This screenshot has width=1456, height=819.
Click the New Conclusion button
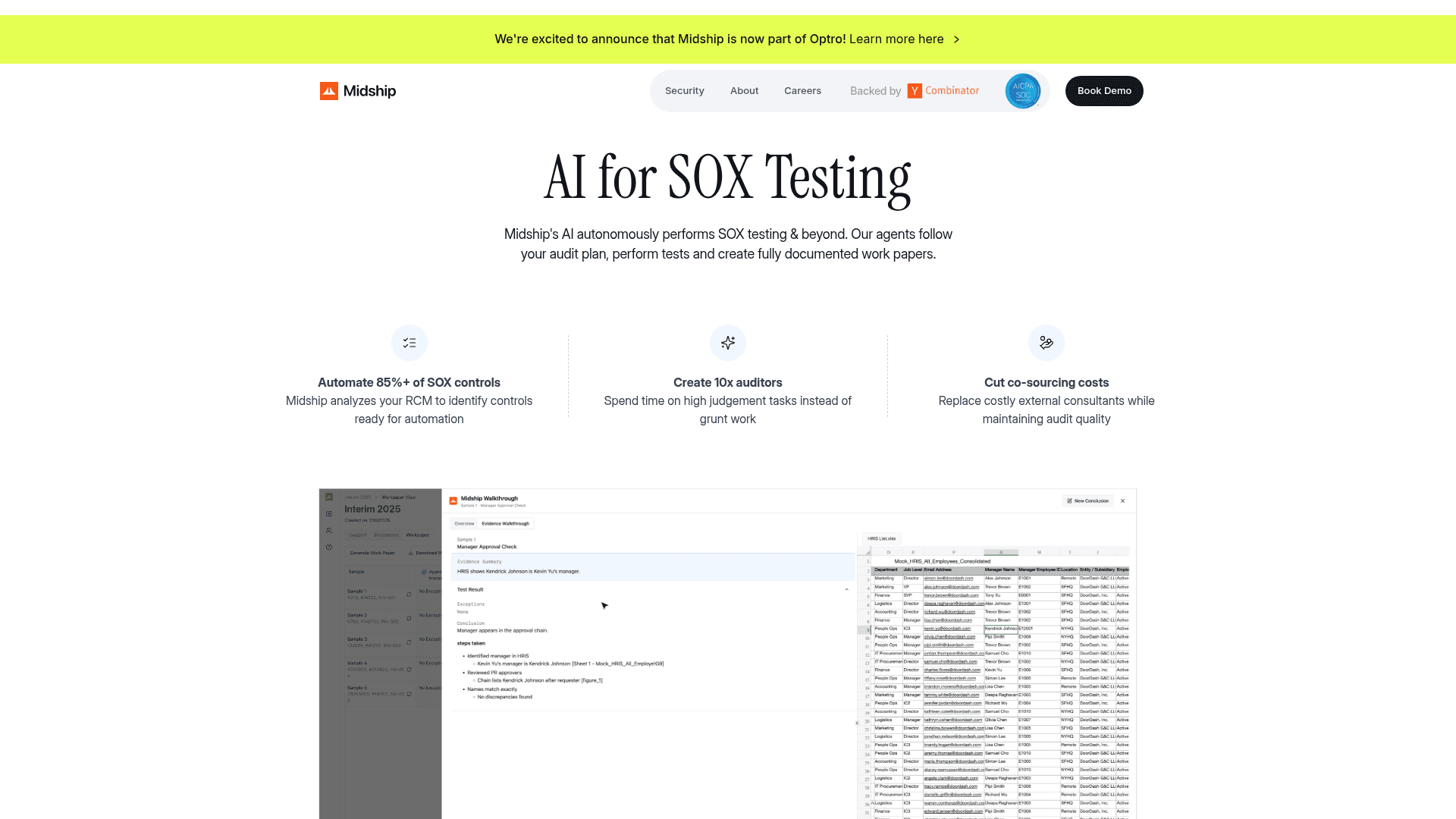(1088, 501)
